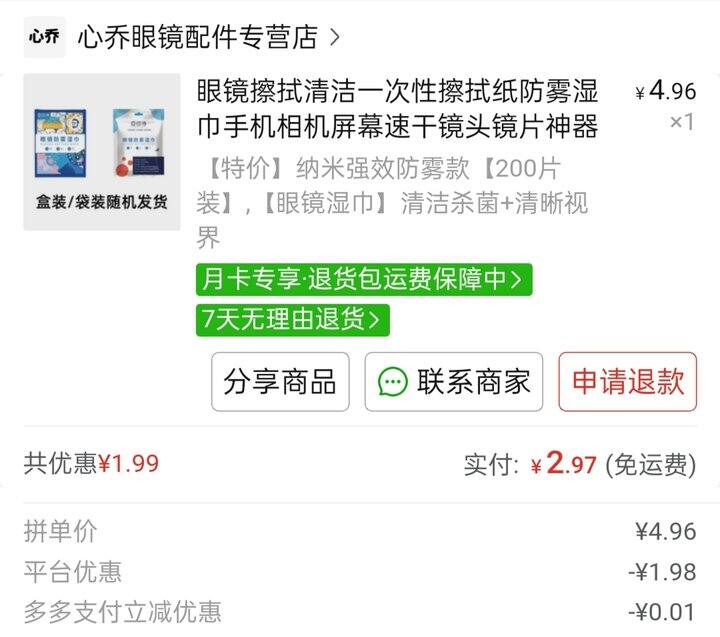The height and width of the screenshot is (637, 720).
Task: Tap the 共优惠¥1.99 discount summary
Action: (91, 463)
